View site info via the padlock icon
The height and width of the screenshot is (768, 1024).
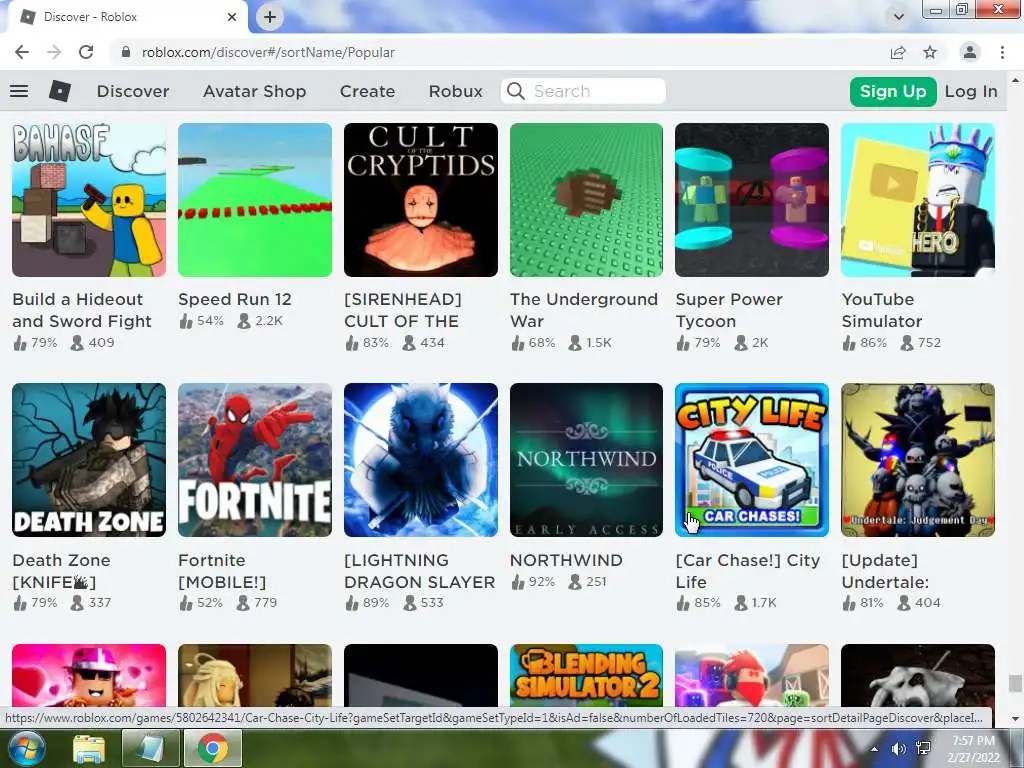126,52
